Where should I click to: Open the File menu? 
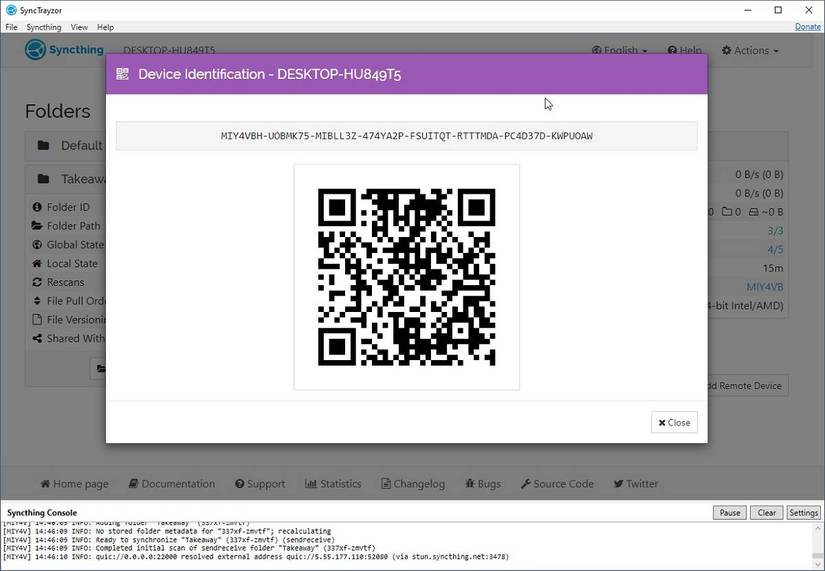[11, 27]
